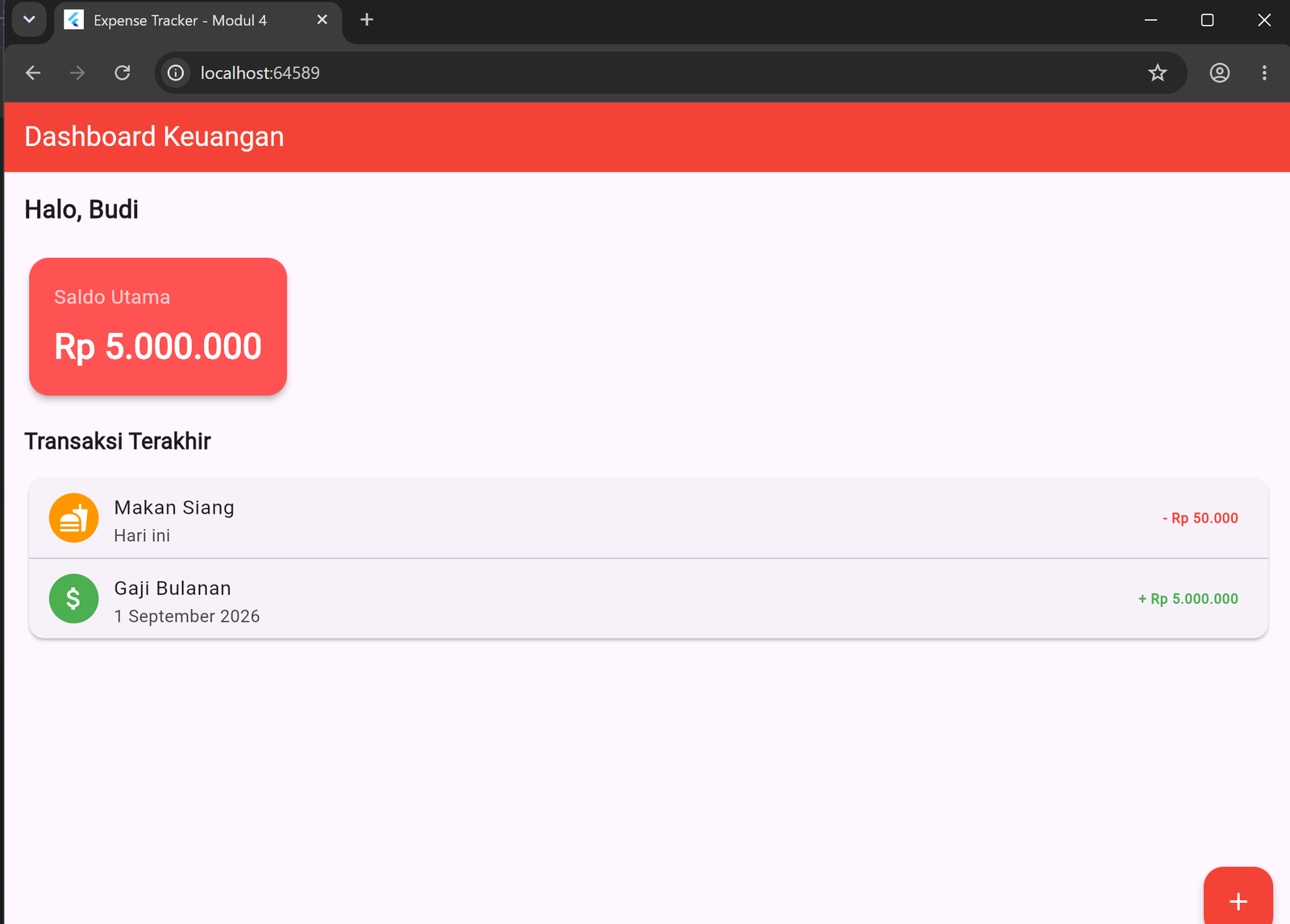Viewport: 1290px width, 924px height.
Task: Click the Dashboard Keuangan header title
Action: (154, 136)
